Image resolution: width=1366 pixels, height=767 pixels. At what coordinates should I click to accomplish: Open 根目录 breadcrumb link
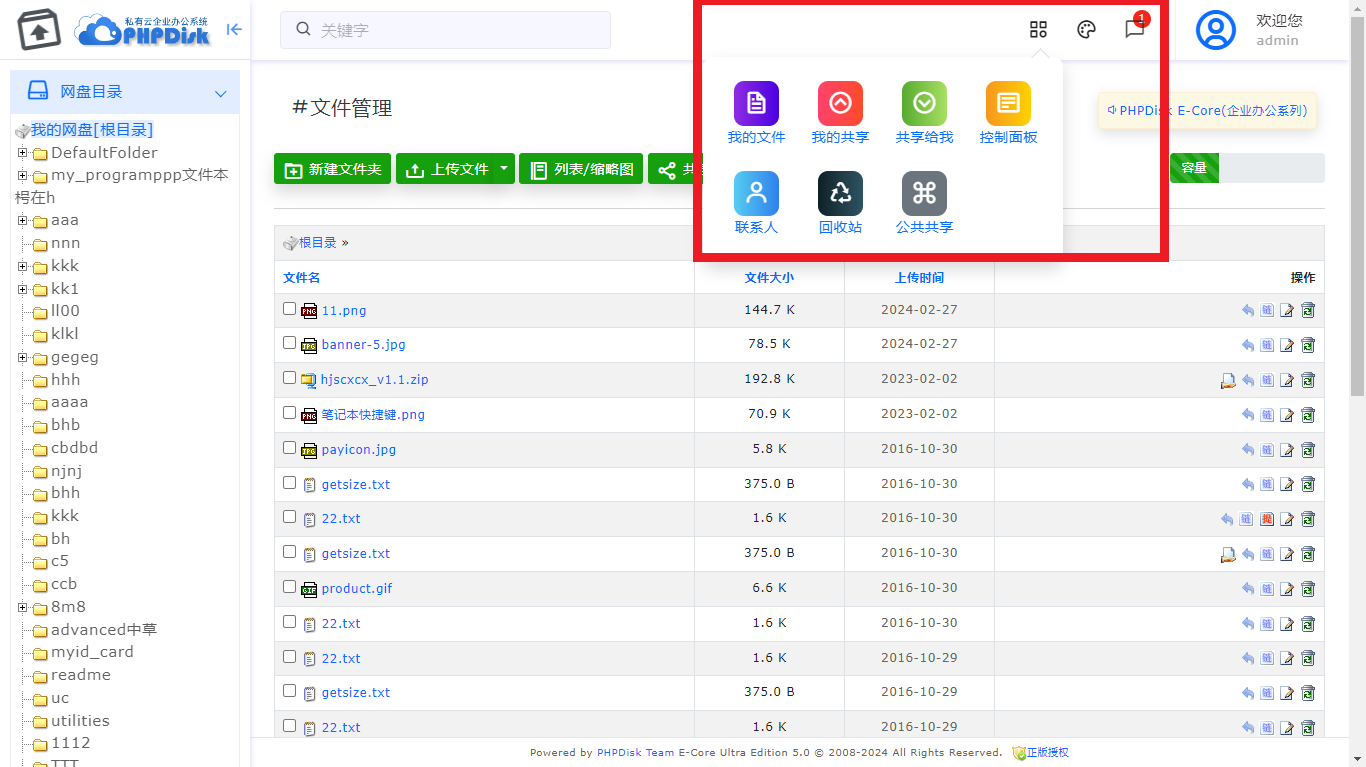click(x=318, y=243)
